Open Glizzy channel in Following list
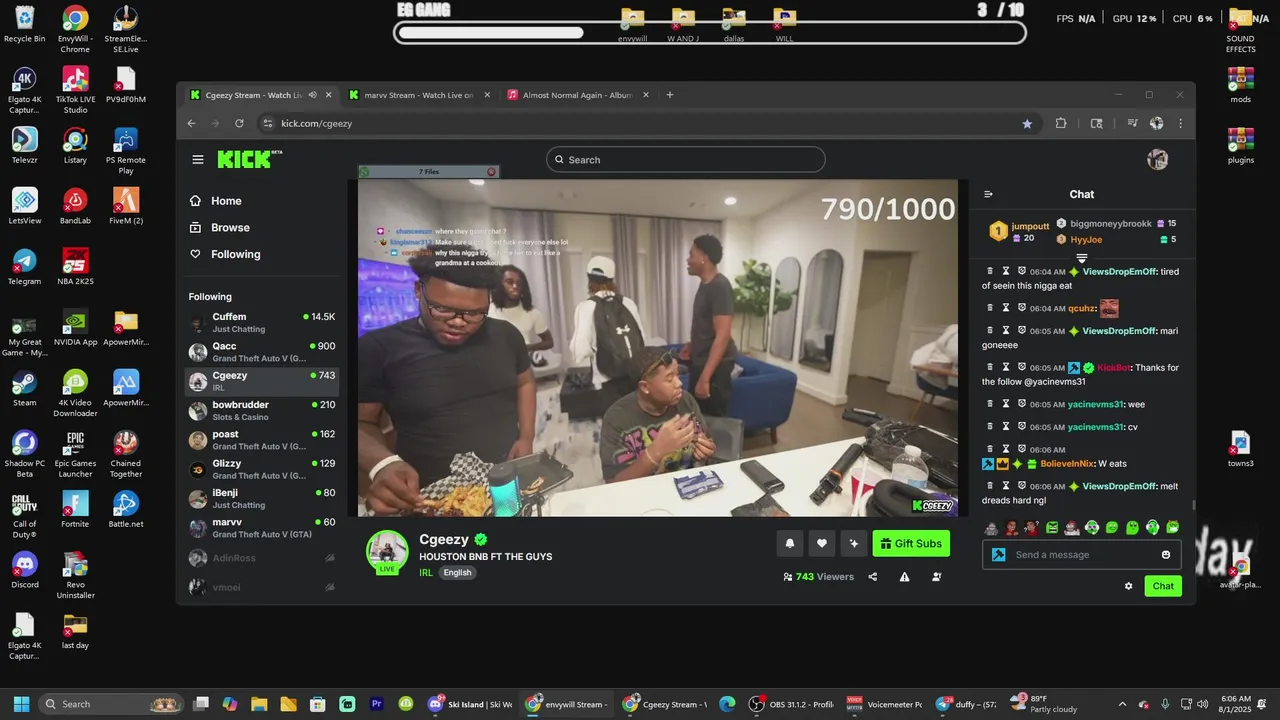Image resolution: width=1280 pixels, height=720 pixels. click(262, 469)
